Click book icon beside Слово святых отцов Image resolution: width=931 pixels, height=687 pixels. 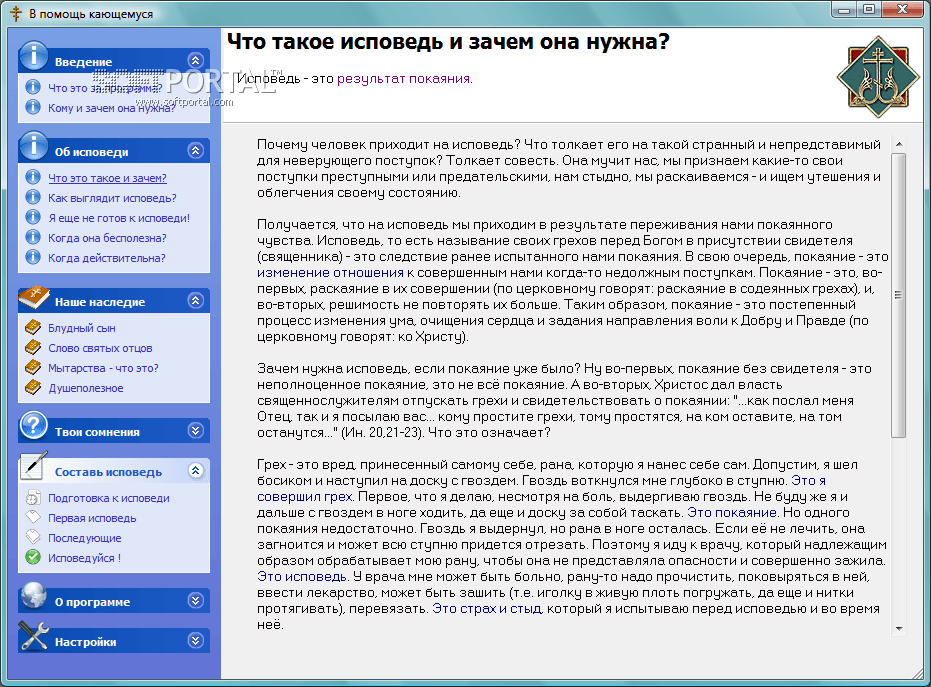(x=33, y=348)
